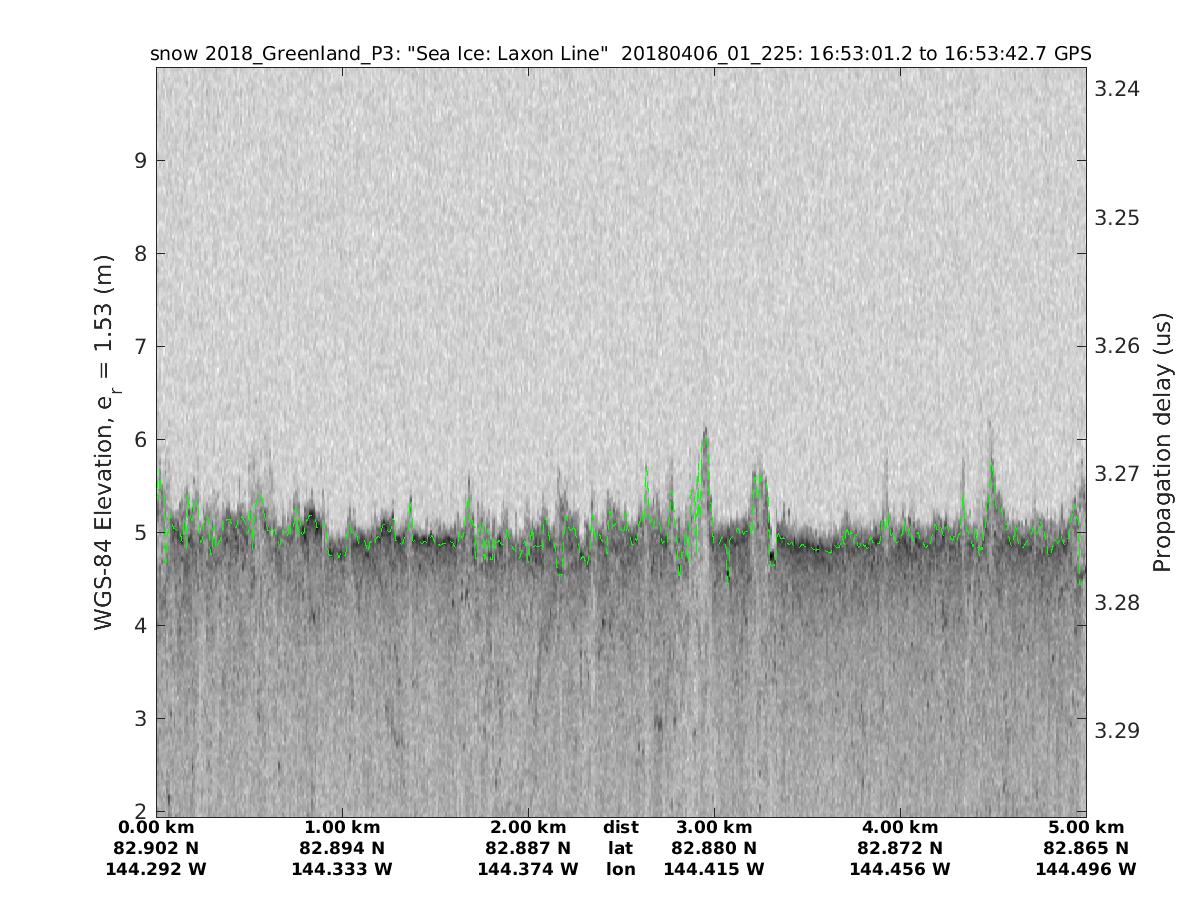
Task: Click the 3.24 propagation delay tick label
Action: click(1116, 89)
